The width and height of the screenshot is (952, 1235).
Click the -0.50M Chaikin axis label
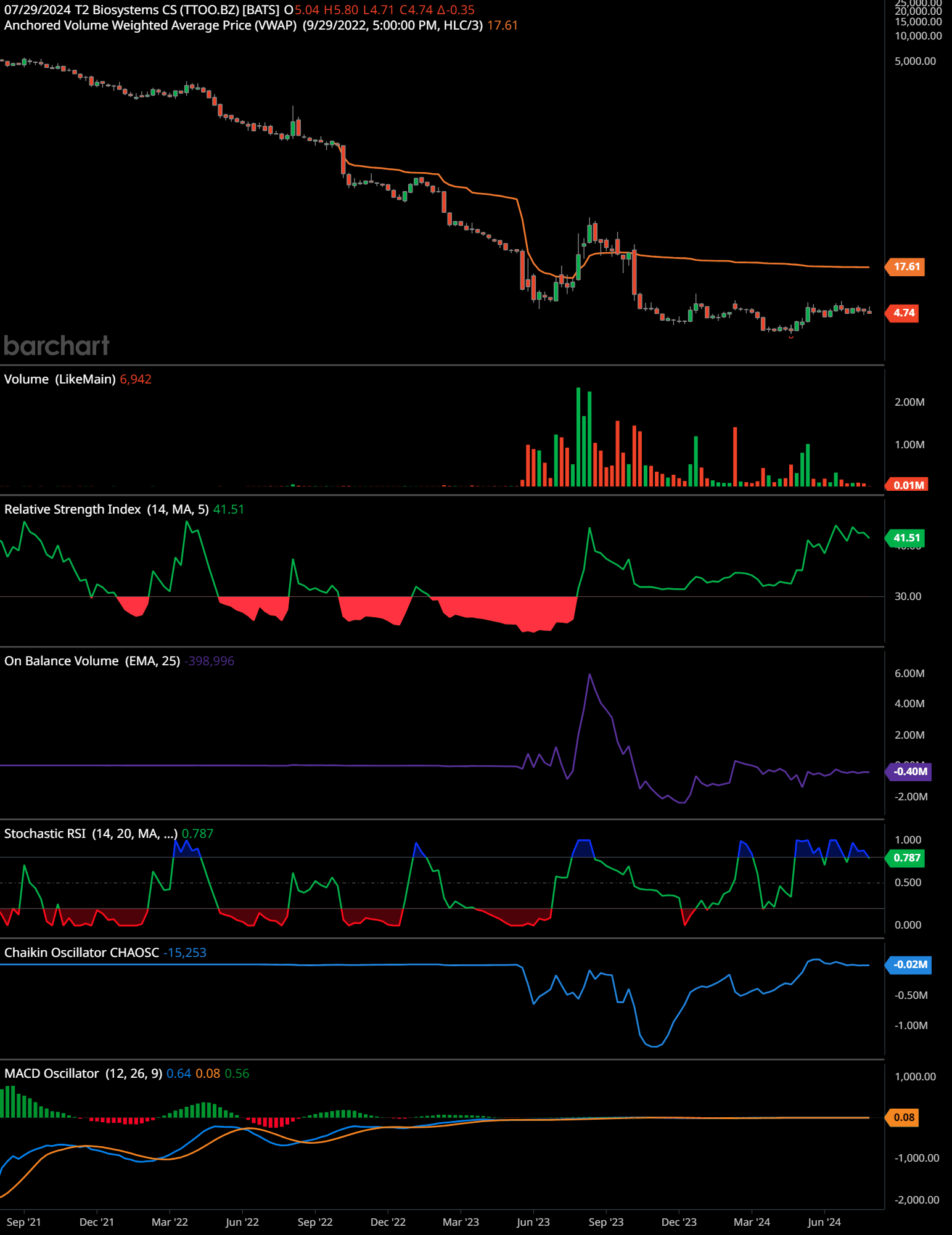pos(911,995)
